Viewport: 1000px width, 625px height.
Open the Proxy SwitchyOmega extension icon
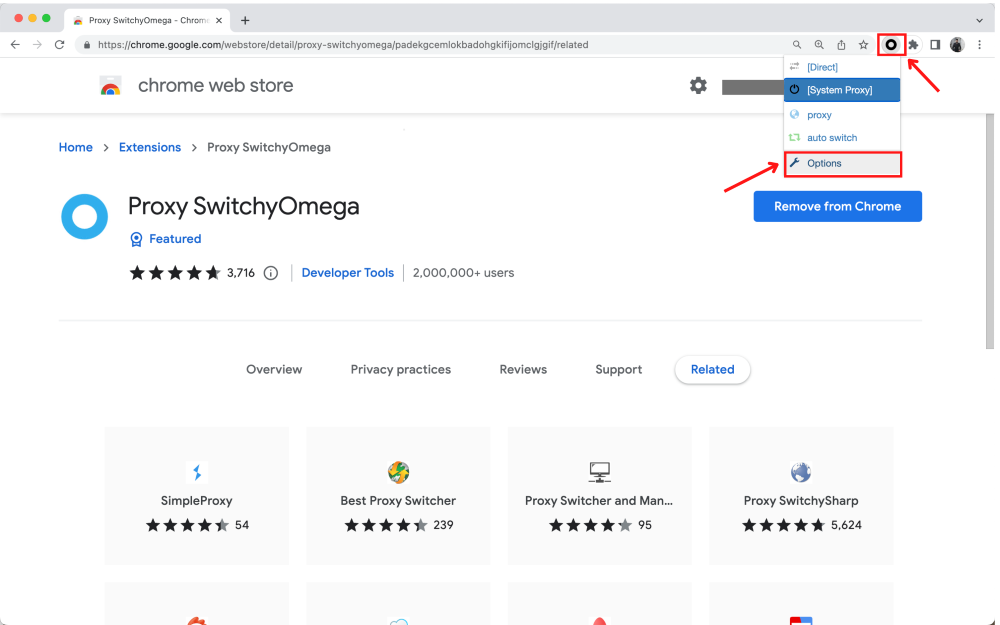(x=889, y=44)
